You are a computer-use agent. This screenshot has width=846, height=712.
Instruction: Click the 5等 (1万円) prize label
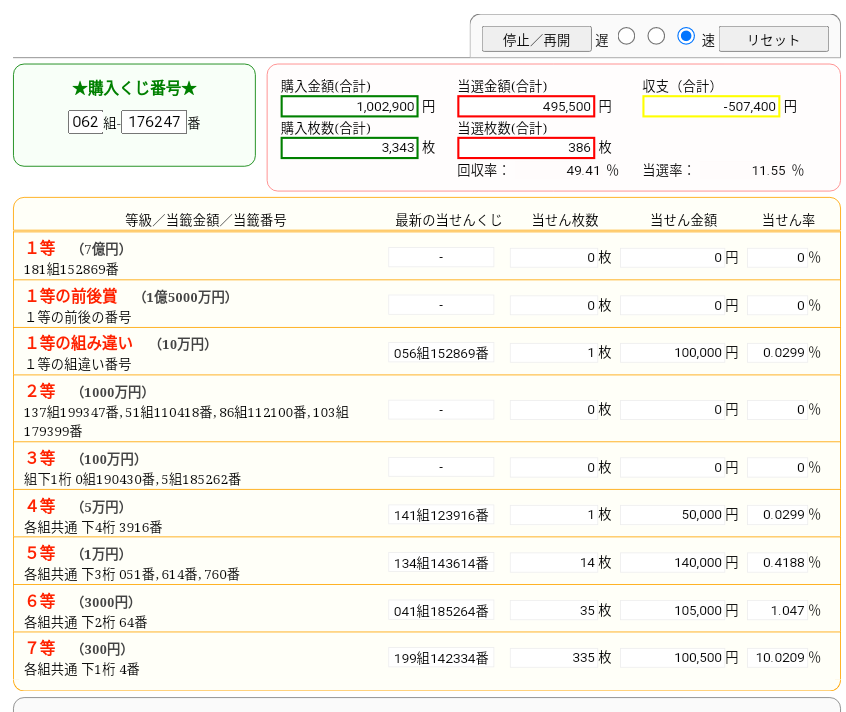point(75,553)
